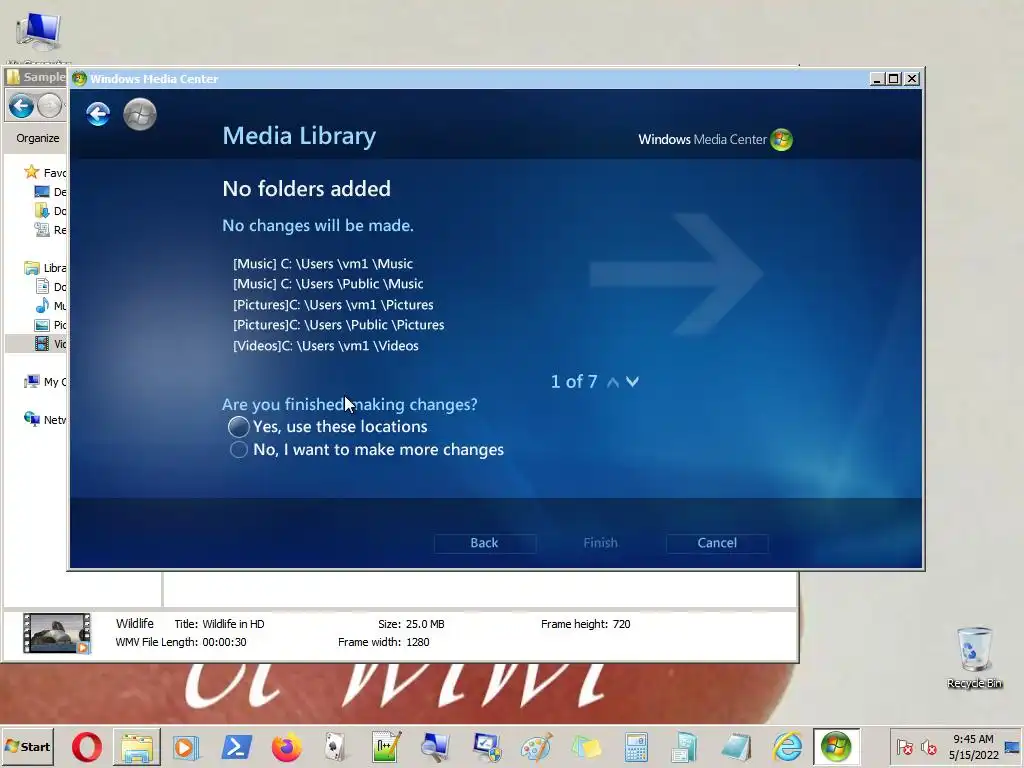Click muted volume icon in tray
Viewport: 1024px width, 768px height.
(928, 747)
